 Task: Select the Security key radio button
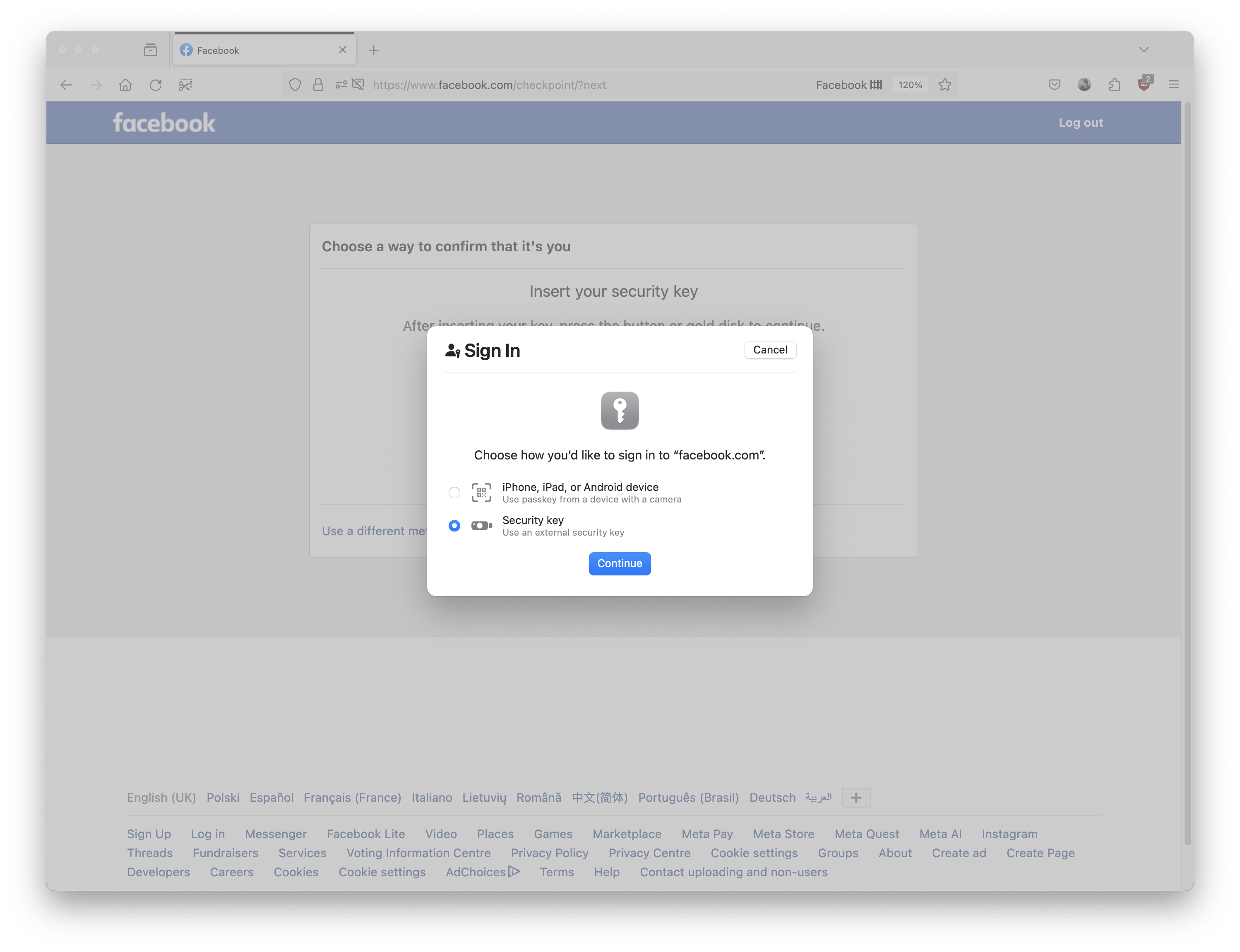coord(454,526)
